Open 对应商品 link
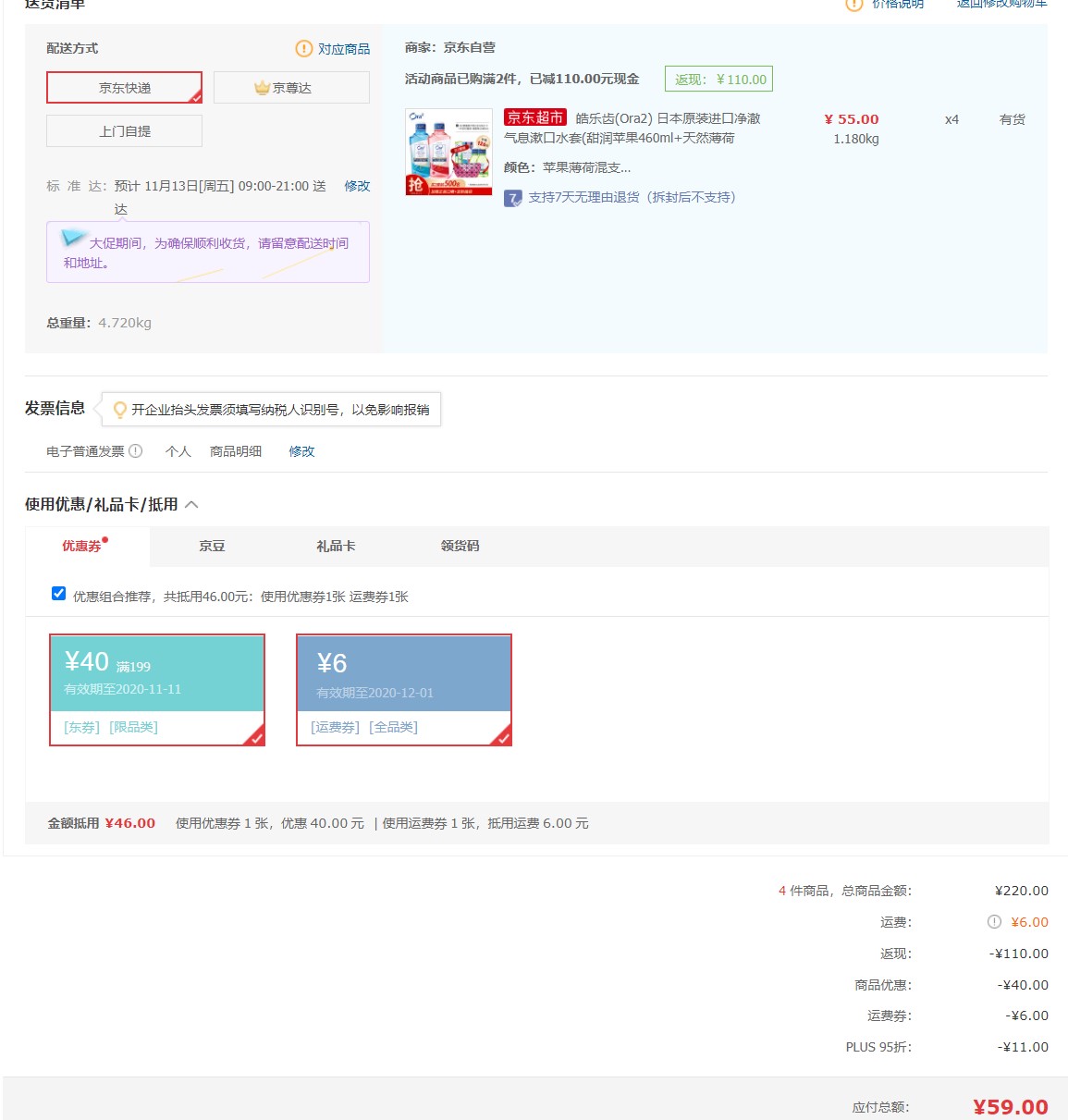 [x=344, y=49]
